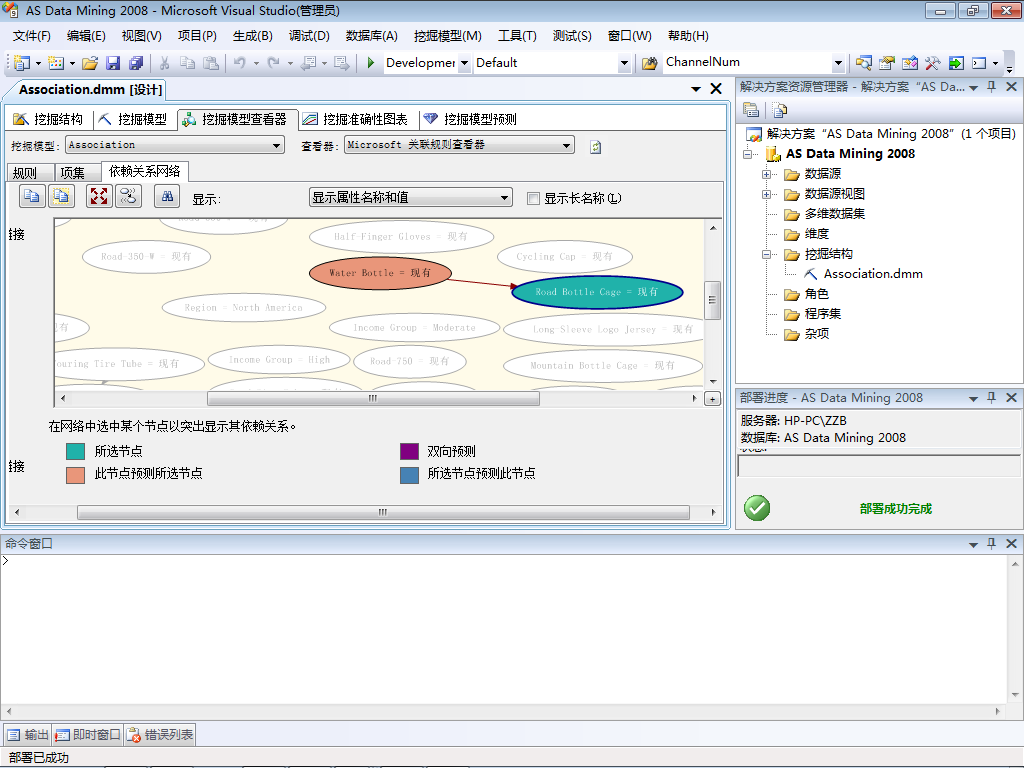Click the Add New Item toolbar icon
The image size is (1024, 768).
click(56, 63)
